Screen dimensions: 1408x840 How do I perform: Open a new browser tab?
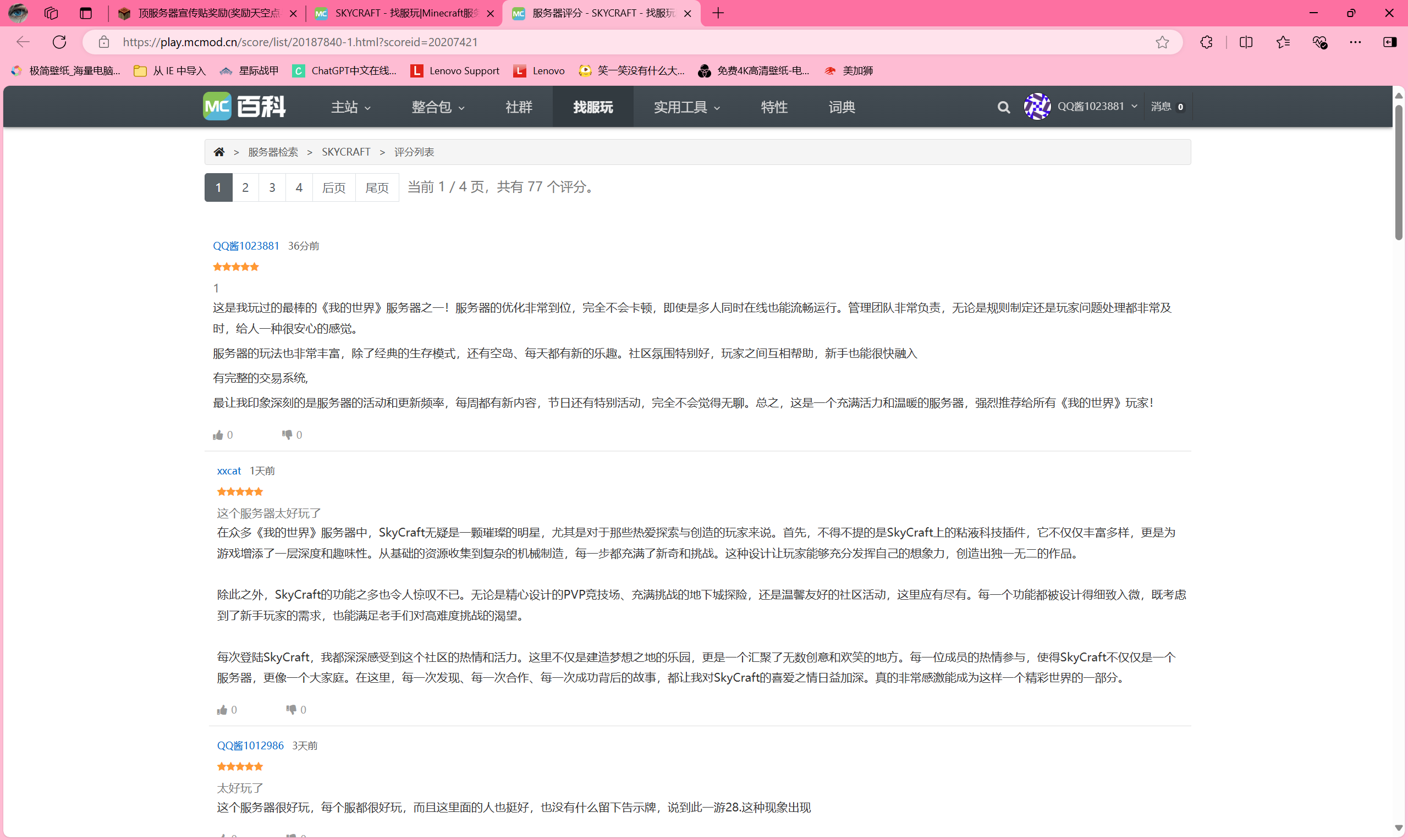click(718, 13)
